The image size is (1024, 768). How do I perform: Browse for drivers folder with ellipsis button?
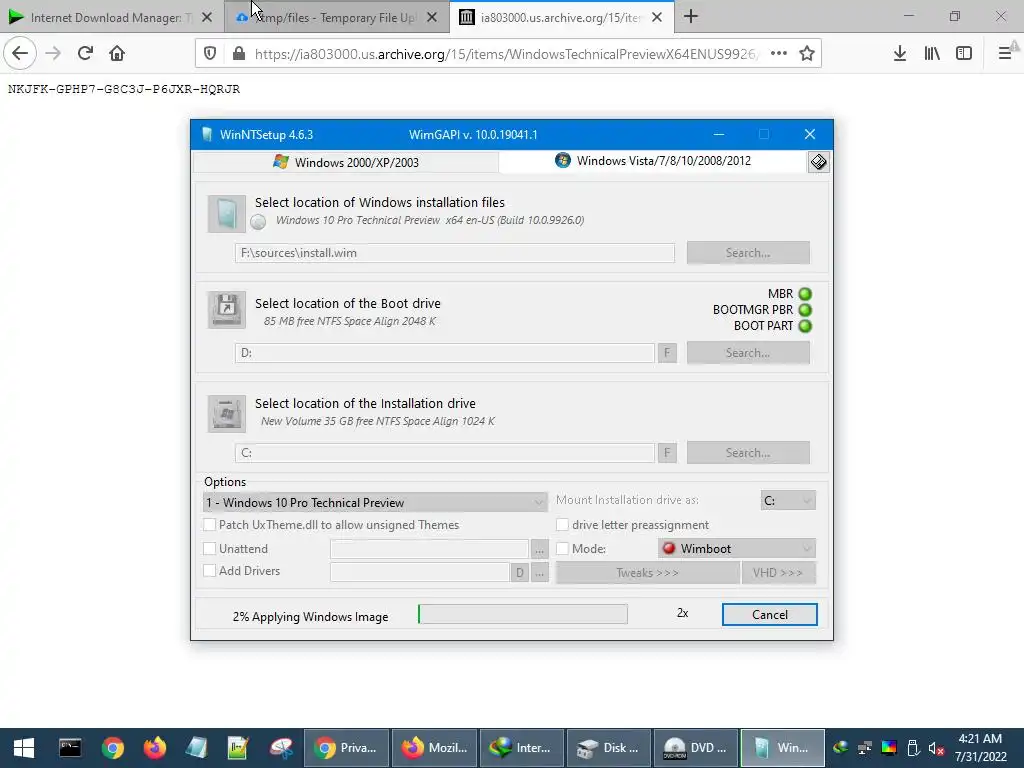[x=539, y=573]
